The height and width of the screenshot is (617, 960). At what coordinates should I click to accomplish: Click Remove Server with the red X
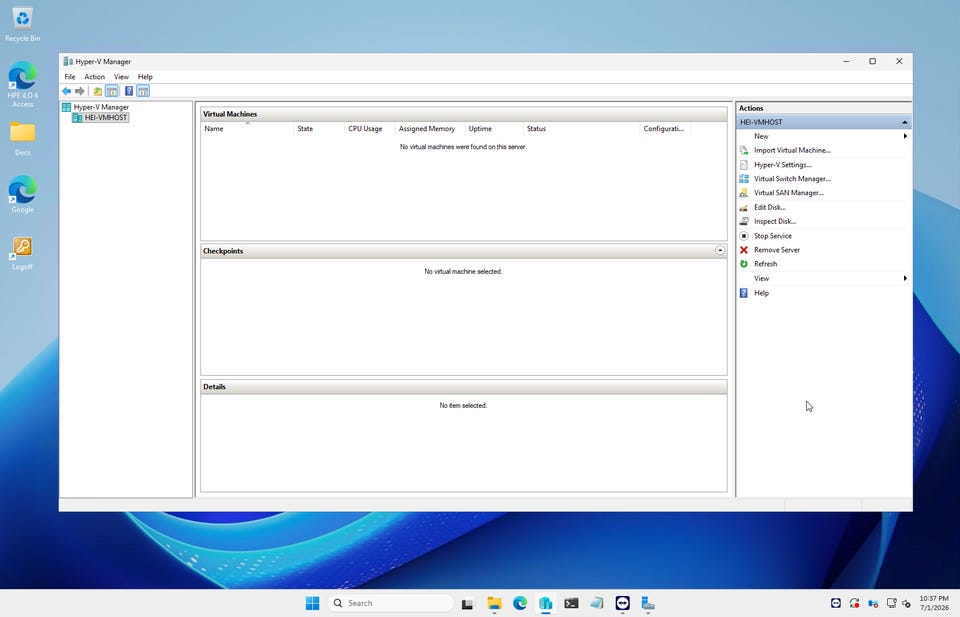click(777, 250)
